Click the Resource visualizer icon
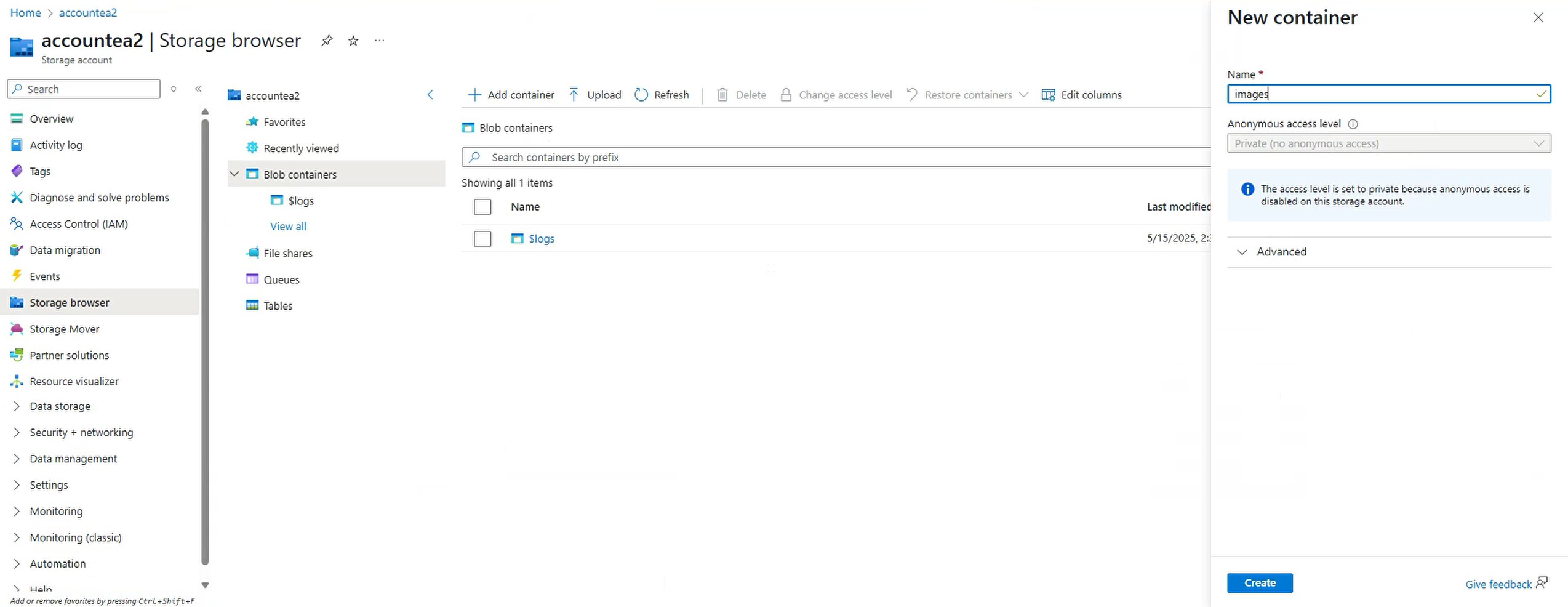This screenshot has width=1568, height=607. pos(17,382)
